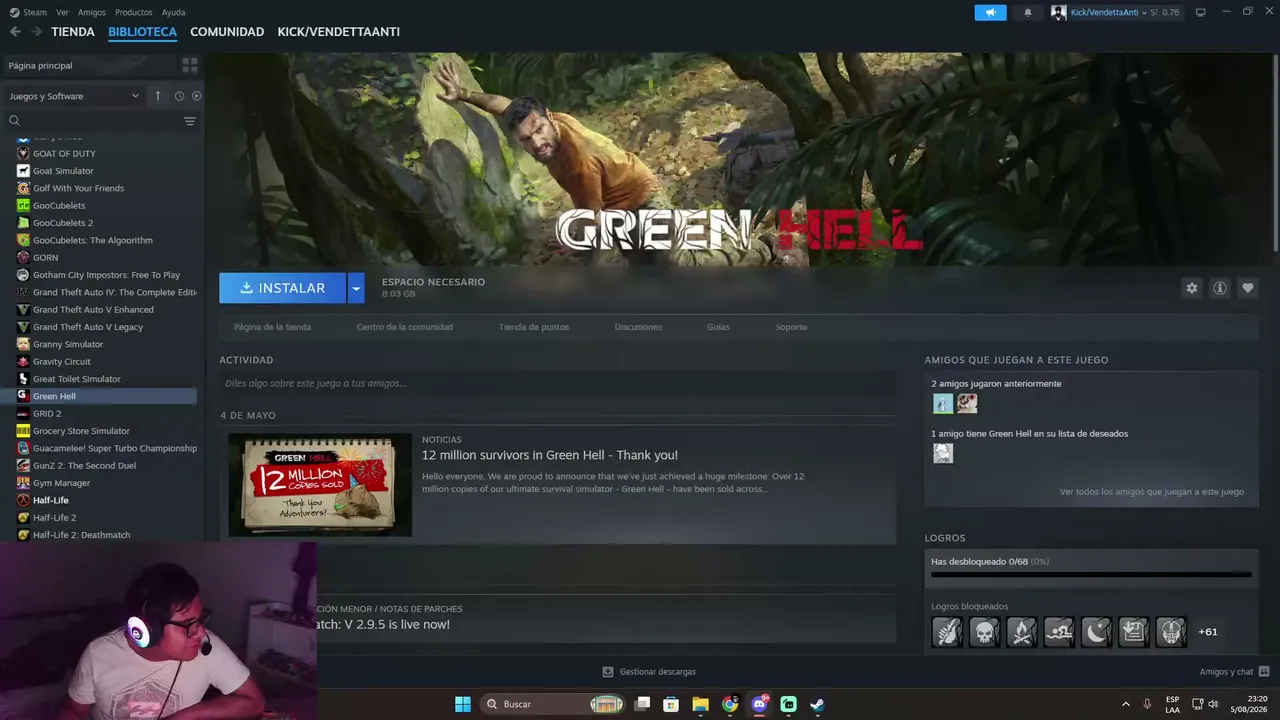Select GORN in the game list
Viewport: 1280px width, 720px height.
click(x=45, y=257)
